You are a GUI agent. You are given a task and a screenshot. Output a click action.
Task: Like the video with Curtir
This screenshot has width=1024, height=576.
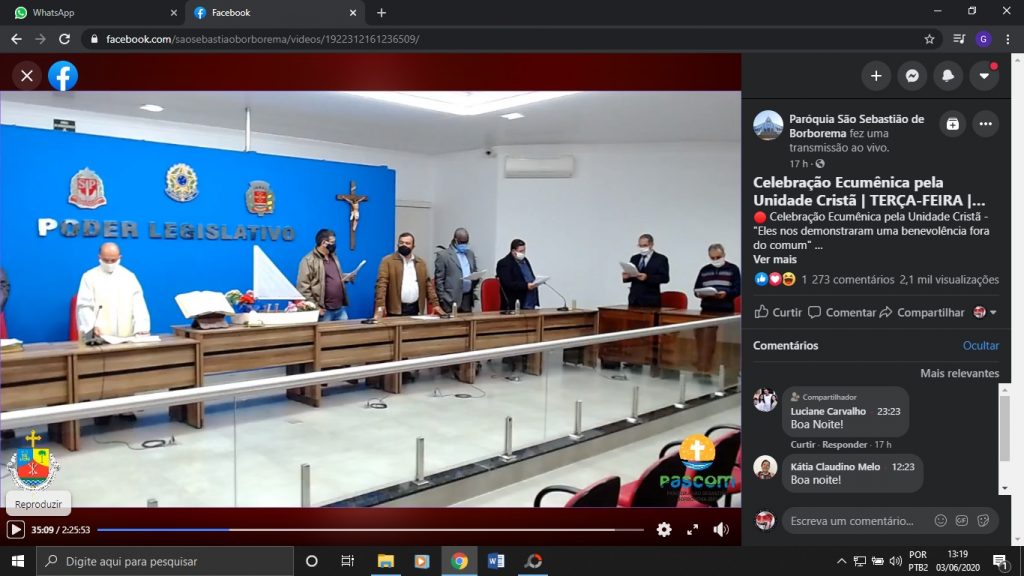(x=778, y=312)
